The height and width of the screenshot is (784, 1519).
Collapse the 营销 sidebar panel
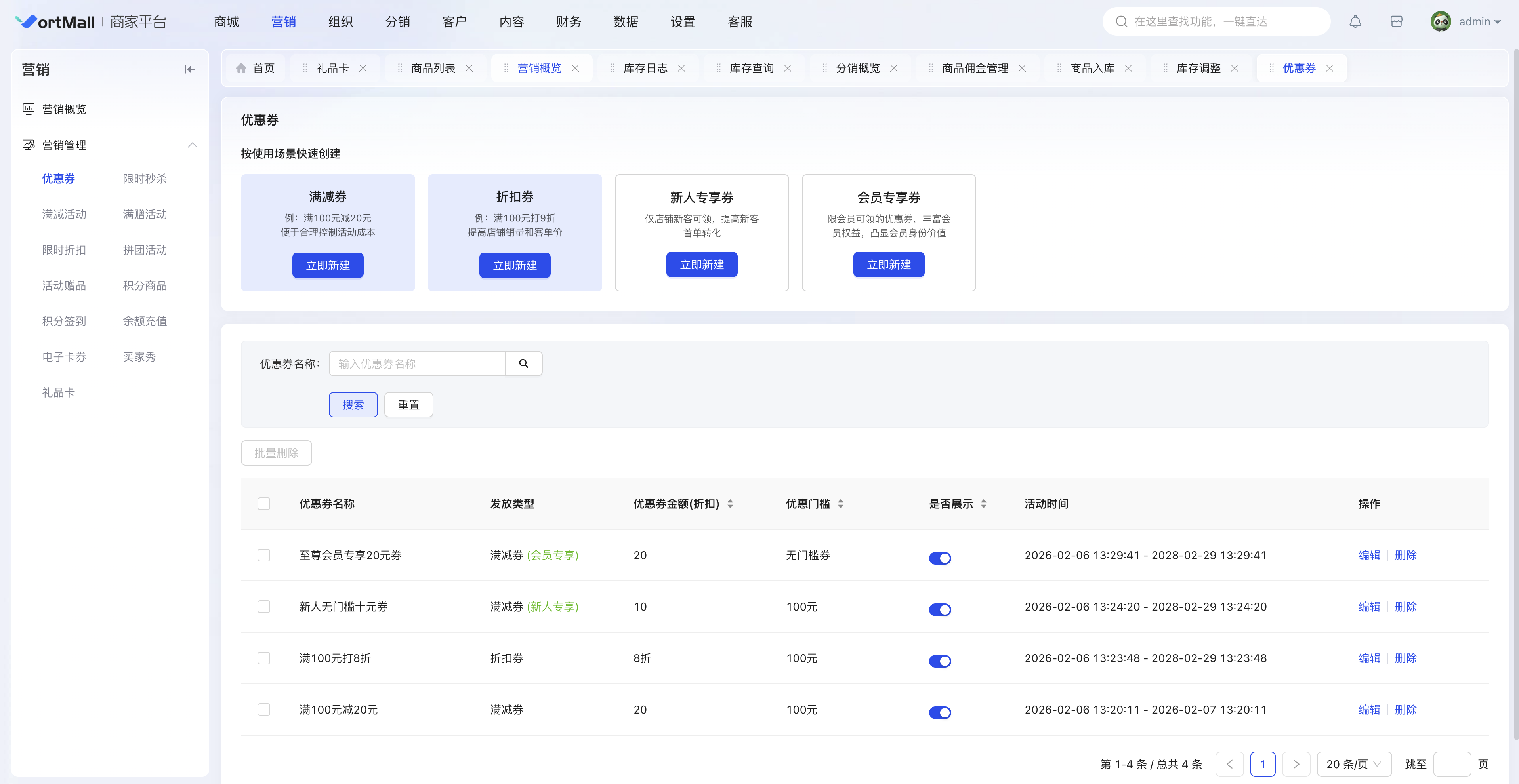coord(189,70)
